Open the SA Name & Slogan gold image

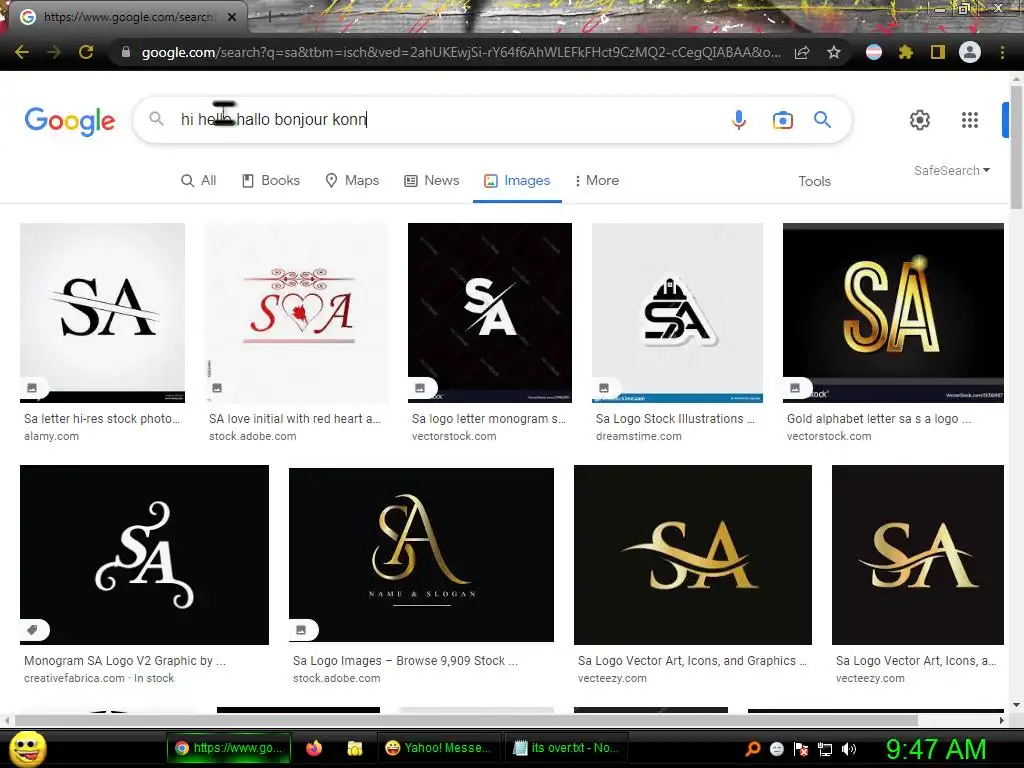pyautogui.click(x=421, y=554)
